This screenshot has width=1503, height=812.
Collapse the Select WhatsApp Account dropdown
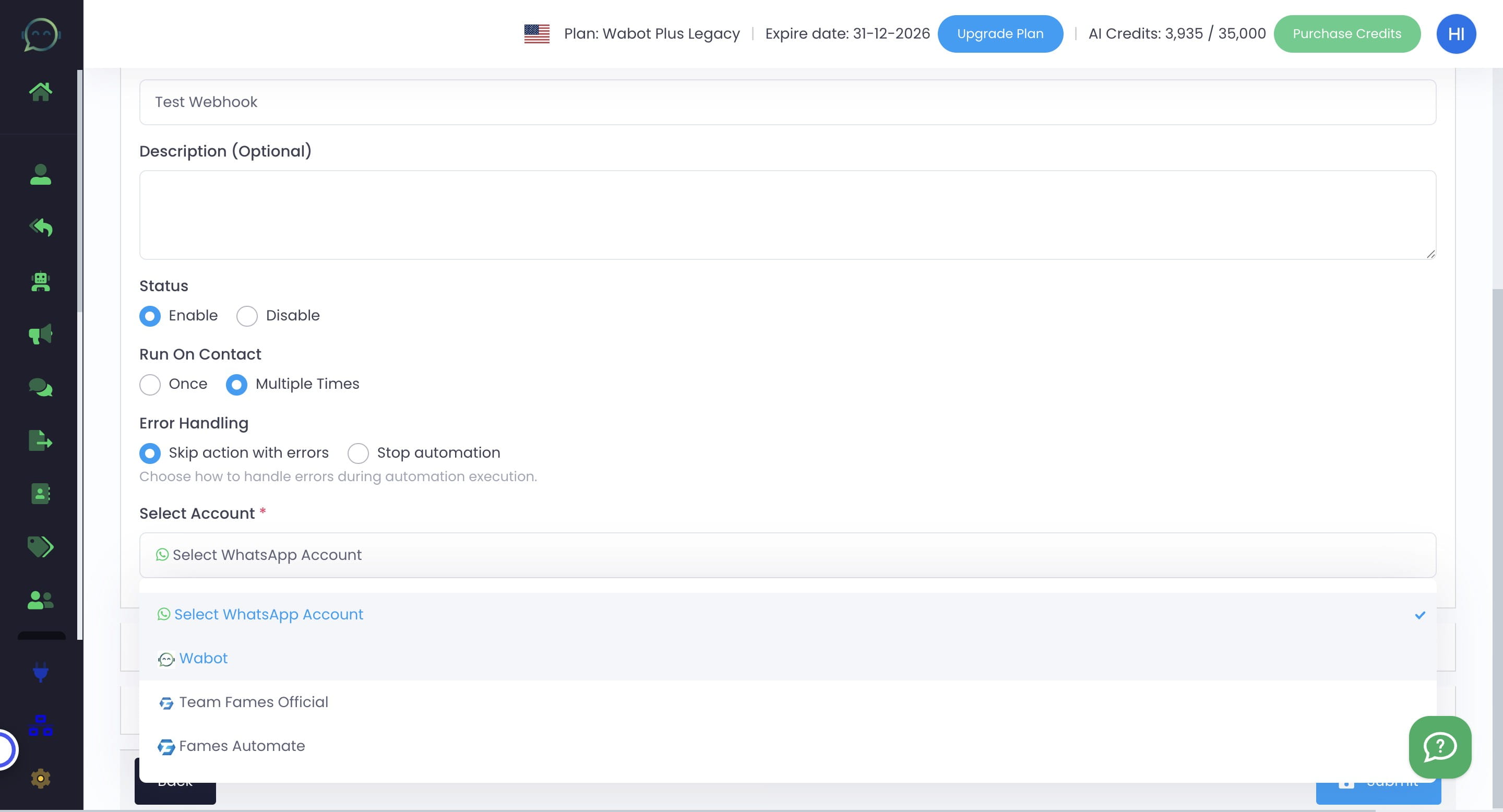click(787, 555)
